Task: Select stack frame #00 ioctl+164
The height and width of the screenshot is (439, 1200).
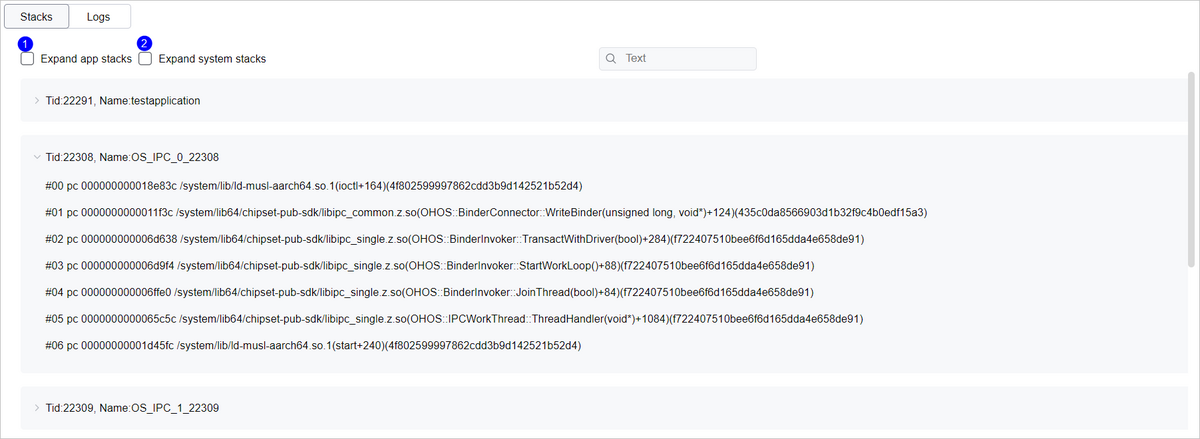Action: point(313,186)
